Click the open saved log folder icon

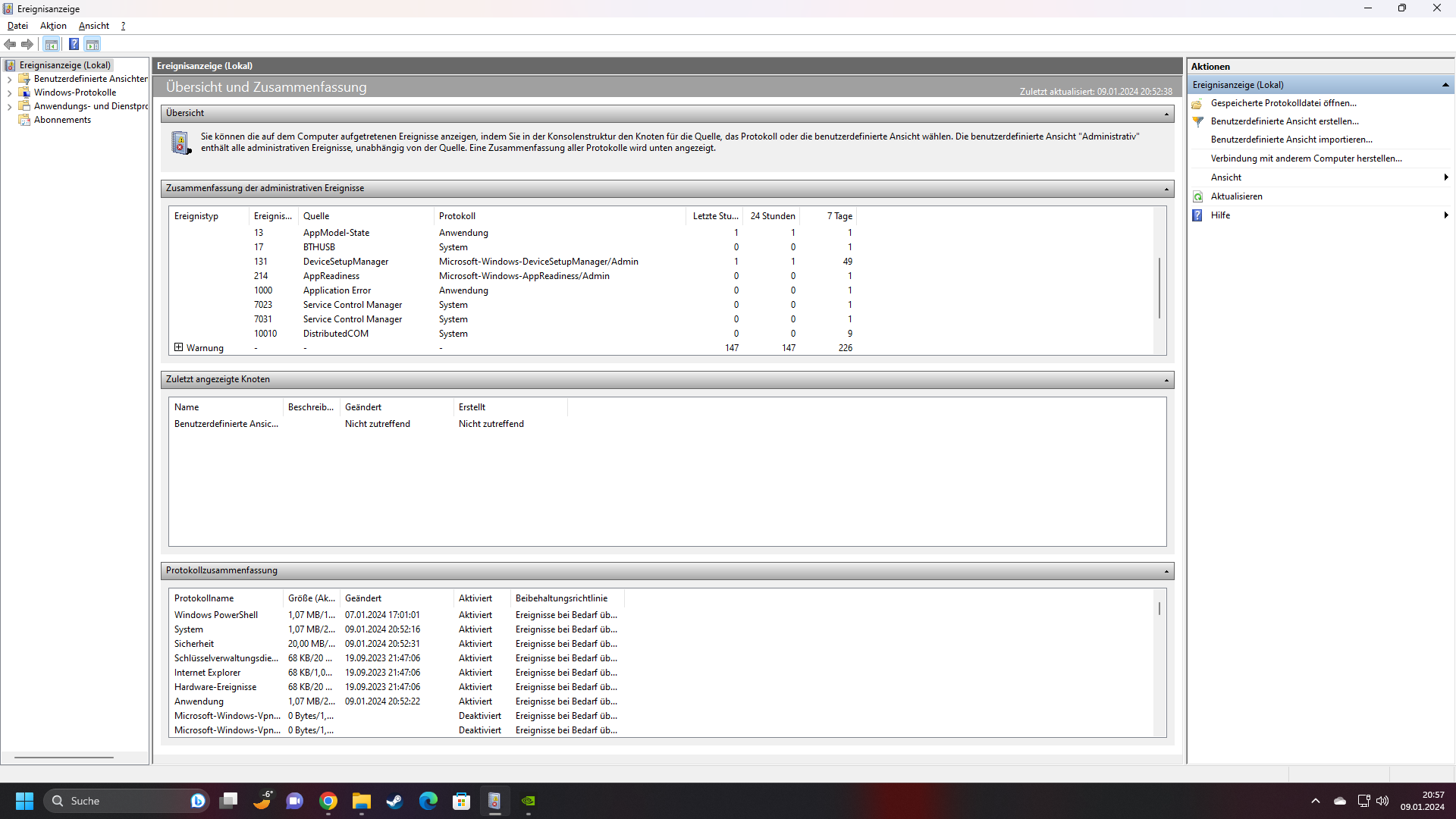click(x=1198, y=103)
